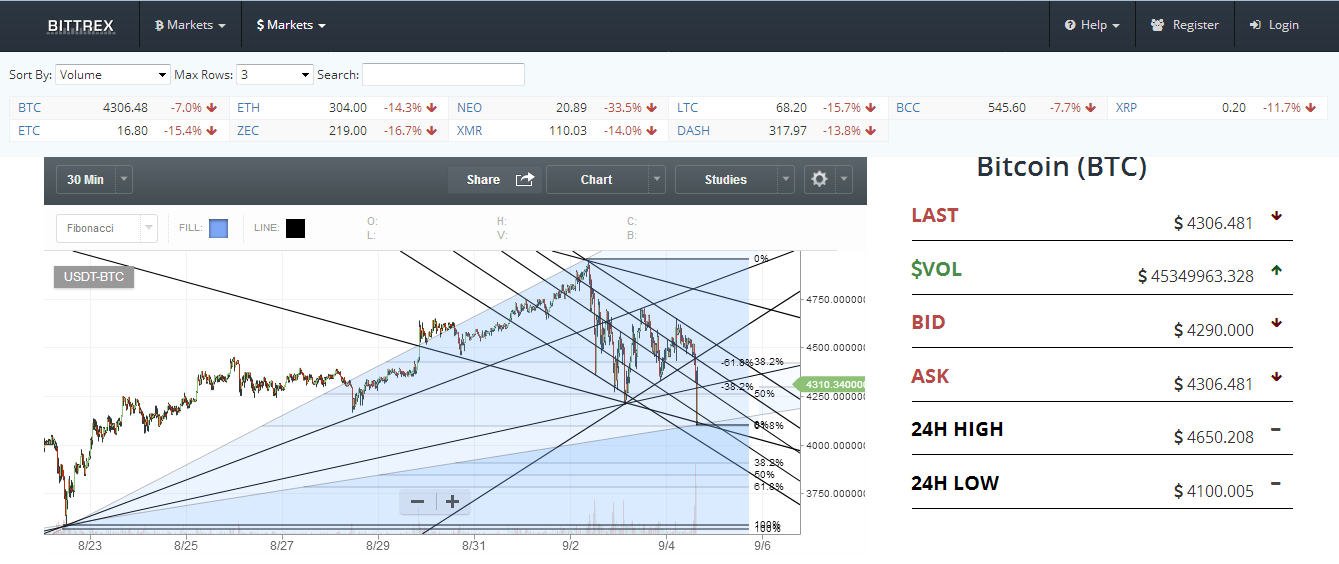Expand the Chart dropdown arrow
Screen dimensions: 1339x564
pyautogui.click(x=656, y=180)
